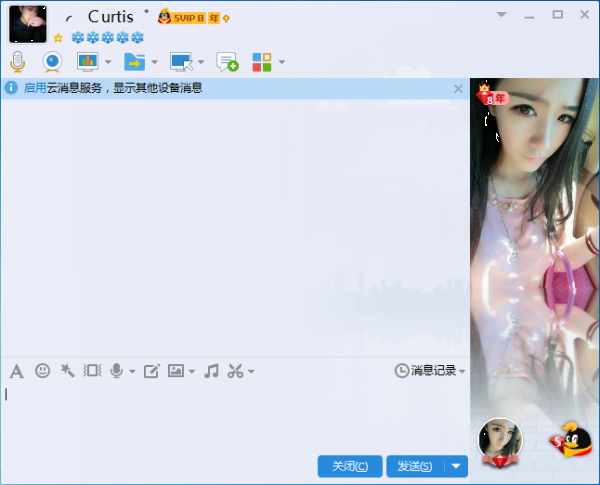Expand the screenshot scissors dropdown arrow
Image resolution: width=600 pixels, height=485 pixels.
251,371
